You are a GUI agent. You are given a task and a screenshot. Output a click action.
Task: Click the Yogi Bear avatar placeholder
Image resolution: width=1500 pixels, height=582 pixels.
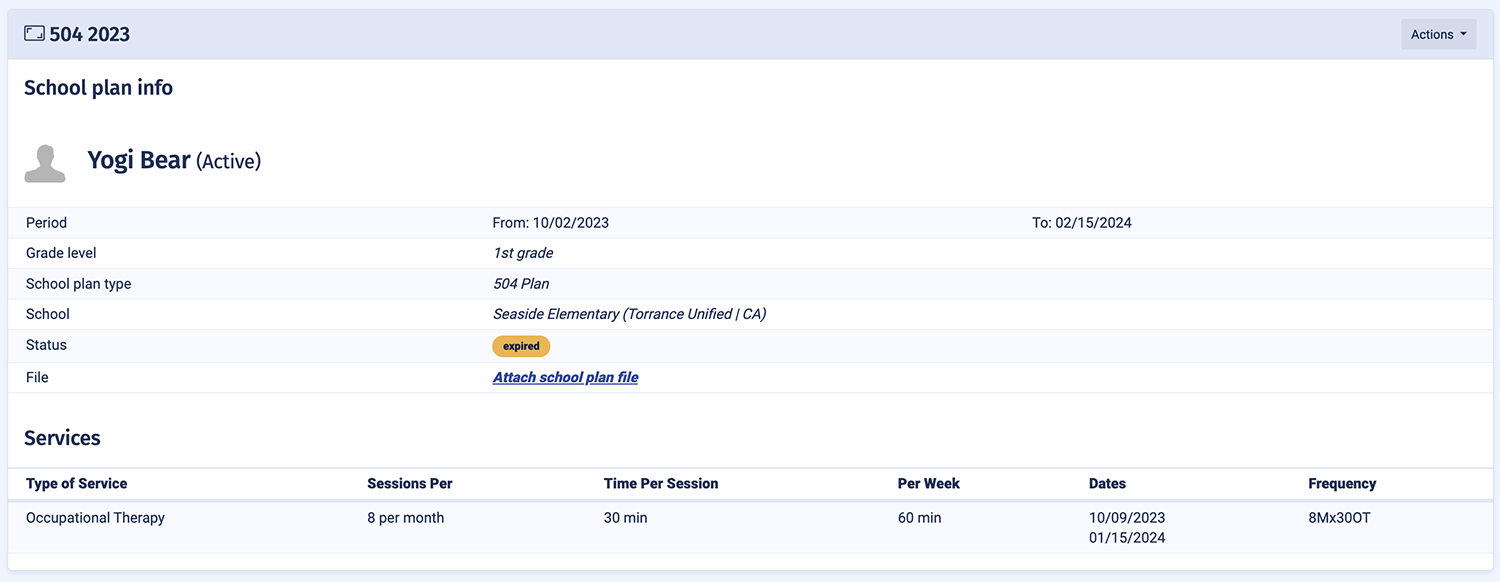click(45, 163)
